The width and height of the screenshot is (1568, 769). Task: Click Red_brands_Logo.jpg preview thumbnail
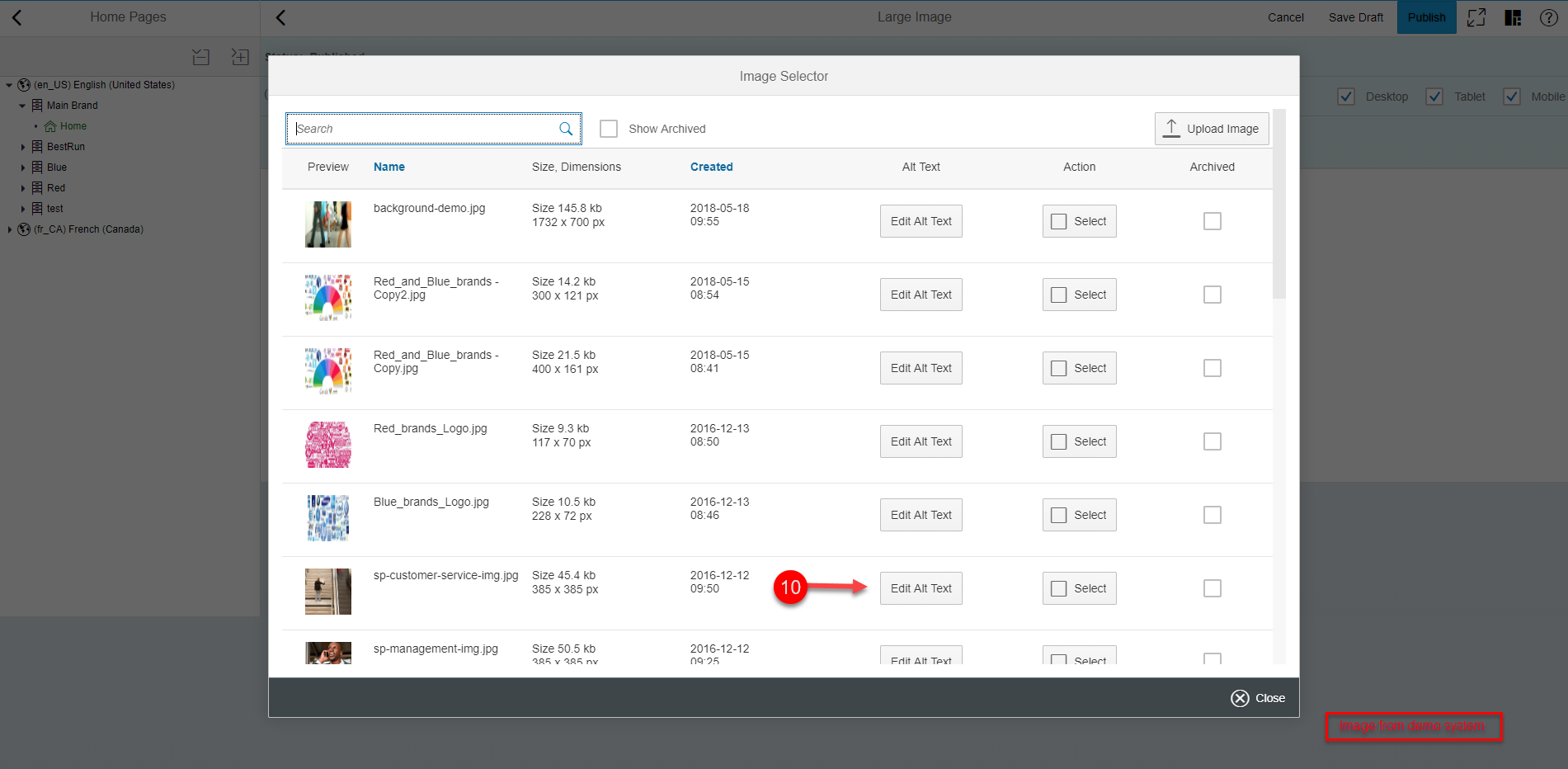328,445
